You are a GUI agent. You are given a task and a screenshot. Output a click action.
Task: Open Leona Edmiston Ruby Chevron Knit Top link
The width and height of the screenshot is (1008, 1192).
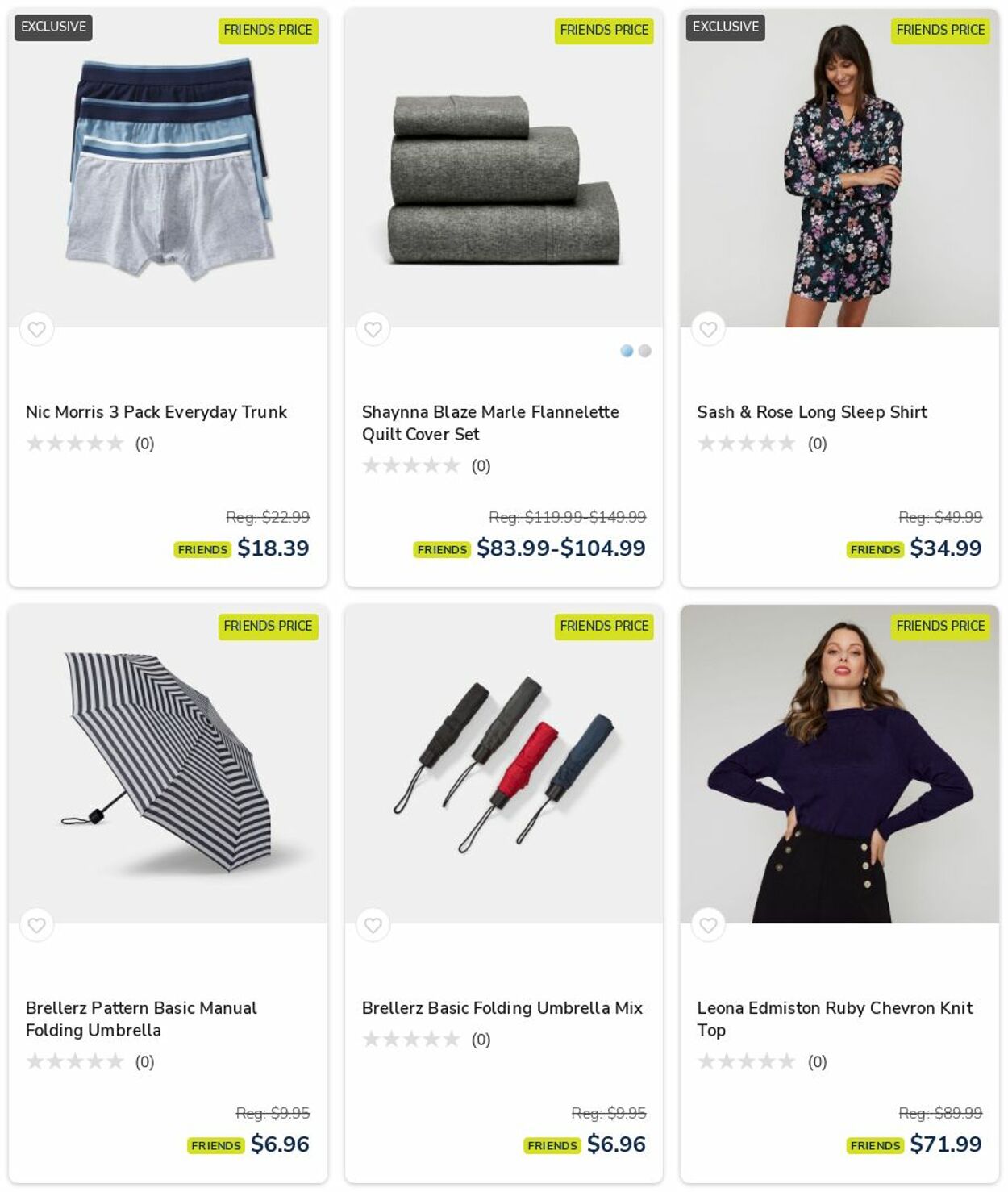pyautogui.click(x=835, y=1019)
